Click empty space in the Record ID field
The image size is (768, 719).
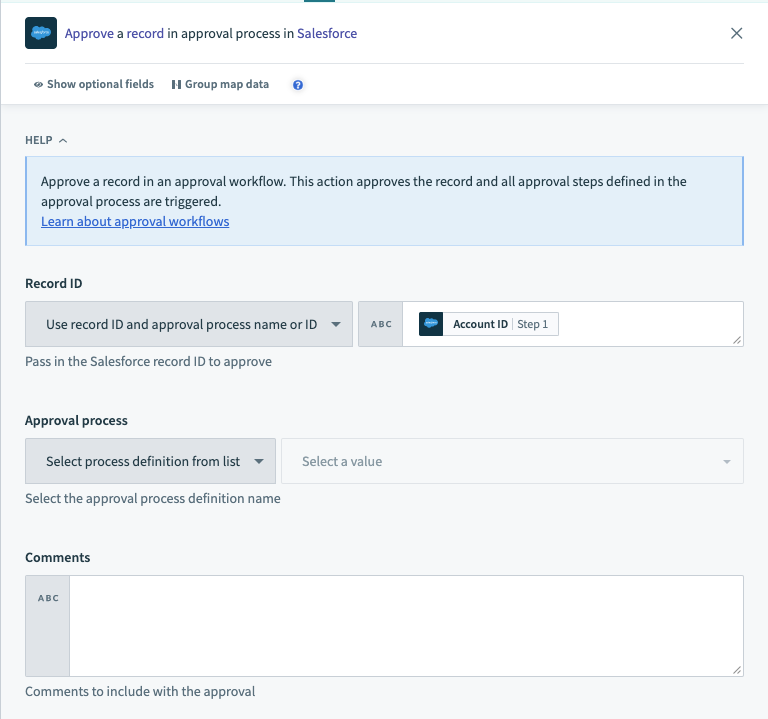pos(650,324)
